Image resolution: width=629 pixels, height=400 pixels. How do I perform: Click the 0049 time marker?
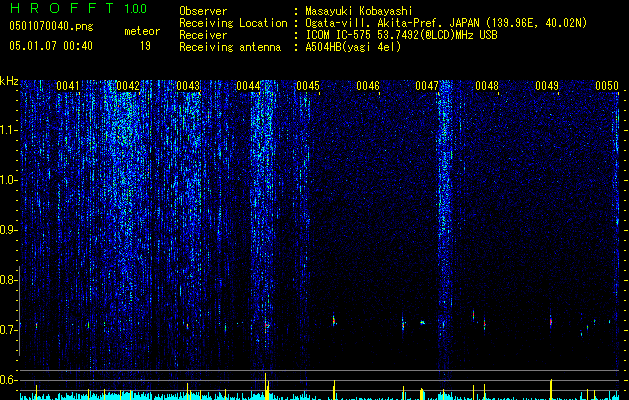pyautogui.click(x=547, y=86)
